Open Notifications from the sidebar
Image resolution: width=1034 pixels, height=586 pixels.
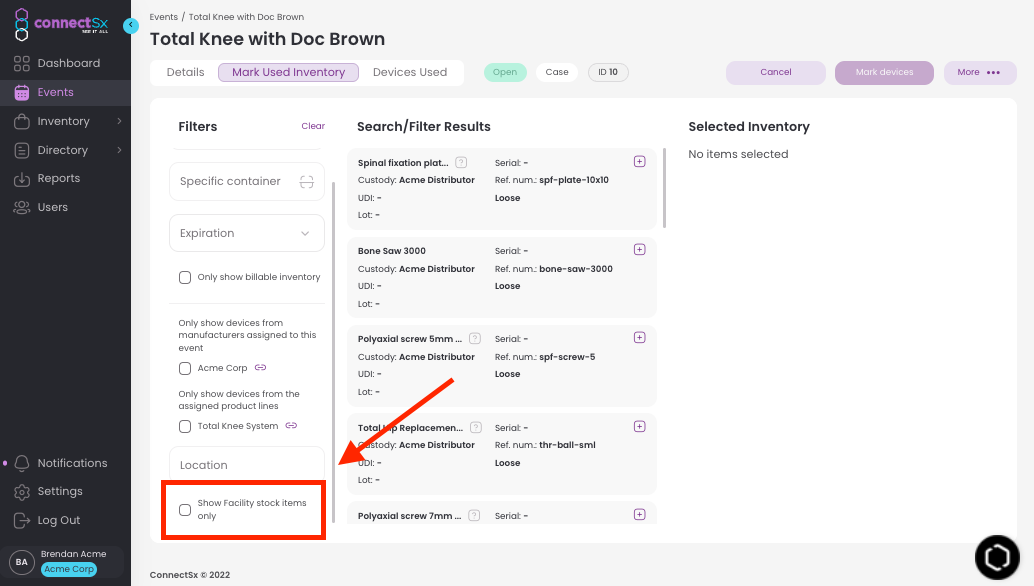click(74, 463)
